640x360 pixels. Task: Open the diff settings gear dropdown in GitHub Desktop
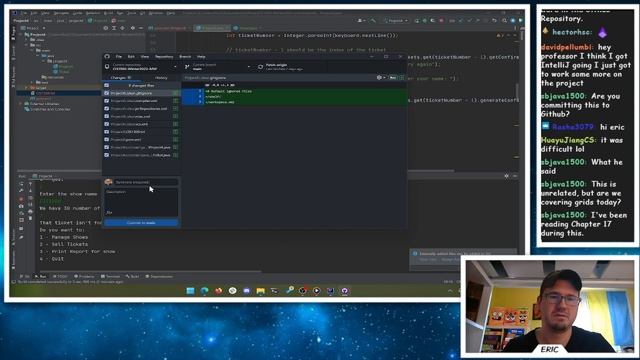tap(381, 78)
